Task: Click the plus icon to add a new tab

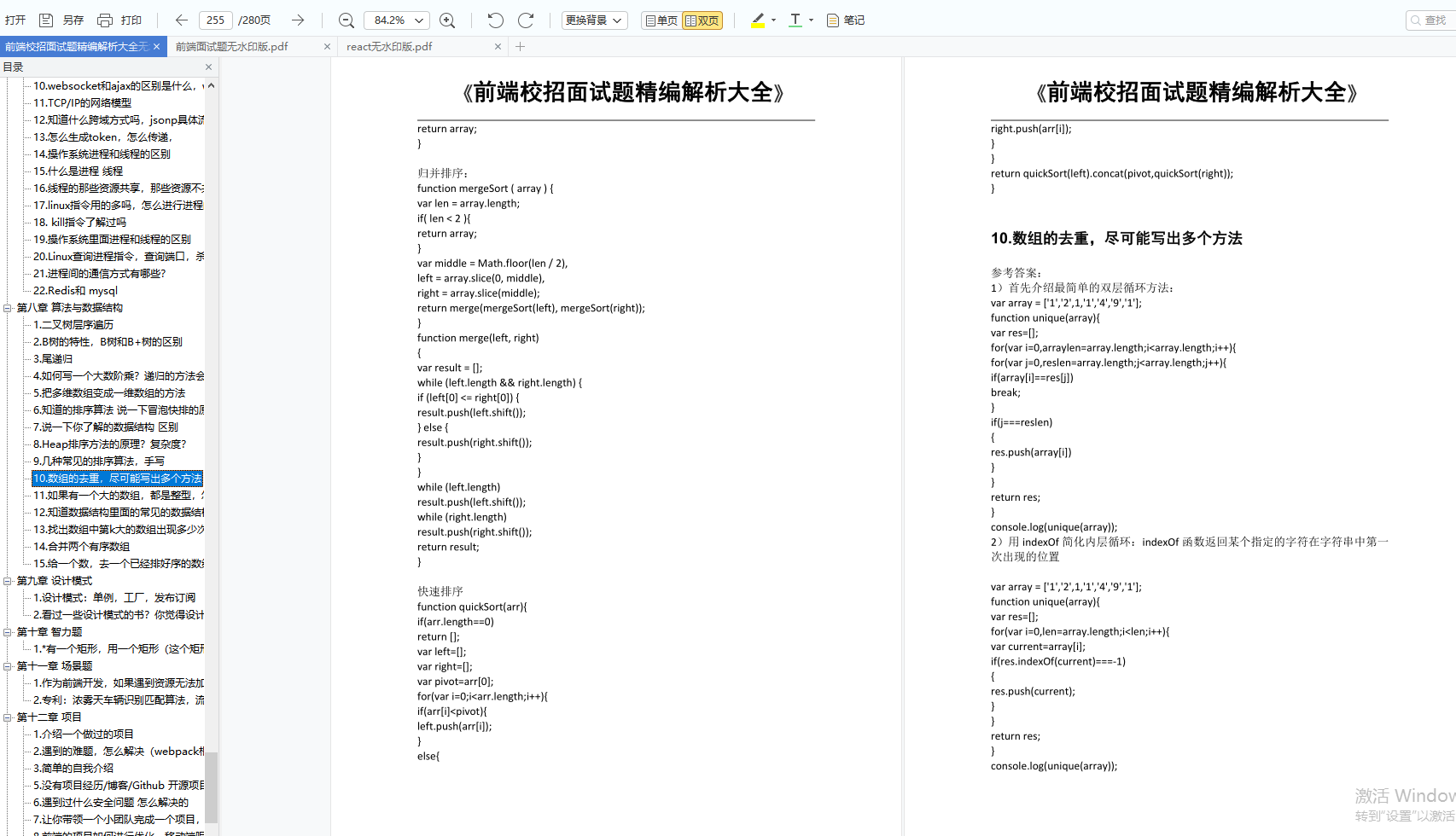Action: 520,46
